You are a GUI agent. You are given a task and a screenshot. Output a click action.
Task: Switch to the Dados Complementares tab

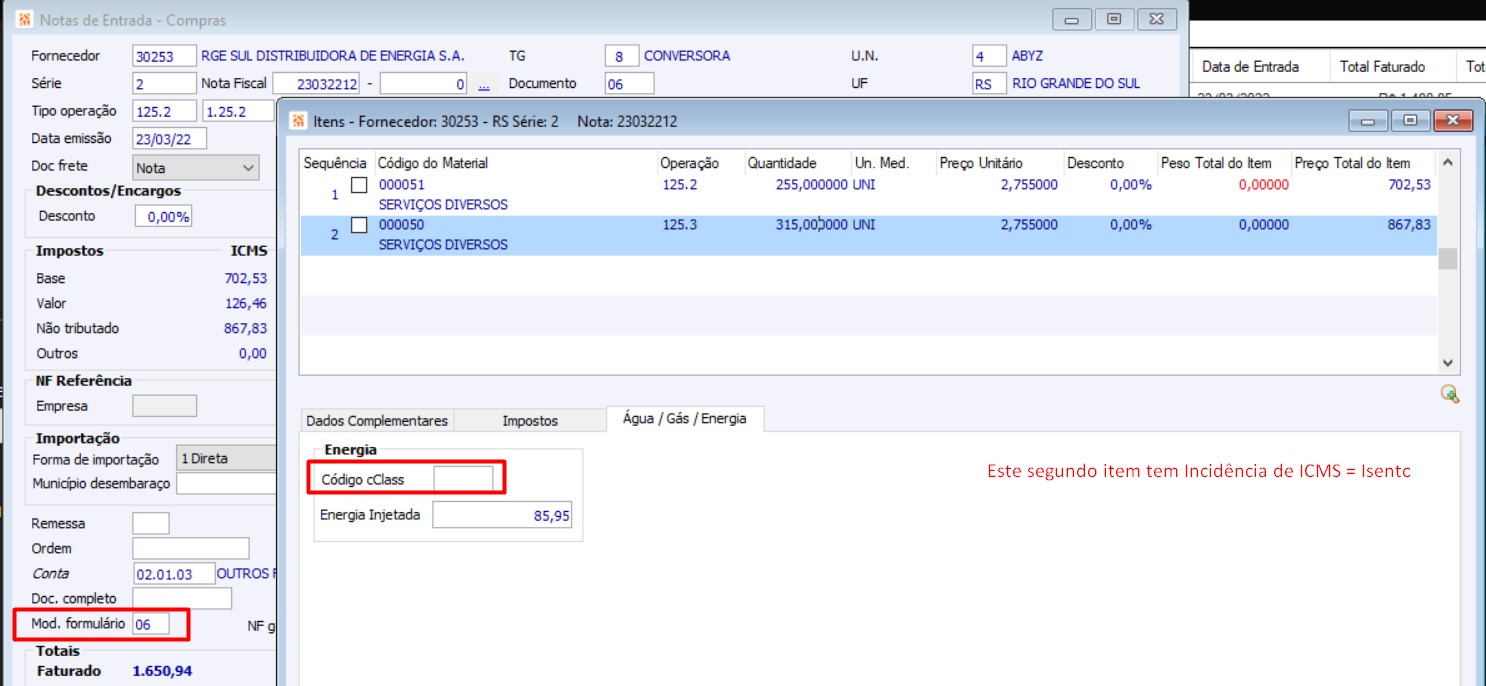[377, 421]
